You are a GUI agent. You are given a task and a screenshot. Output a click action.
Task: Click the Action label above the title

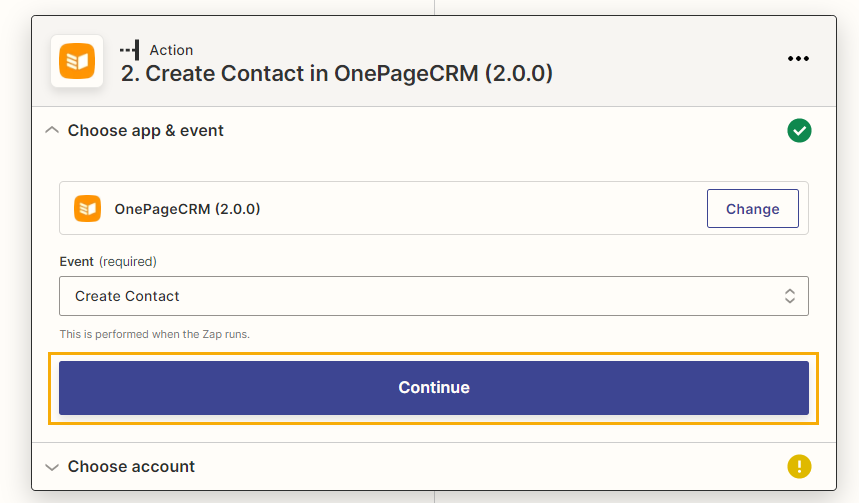pos(171,50)
